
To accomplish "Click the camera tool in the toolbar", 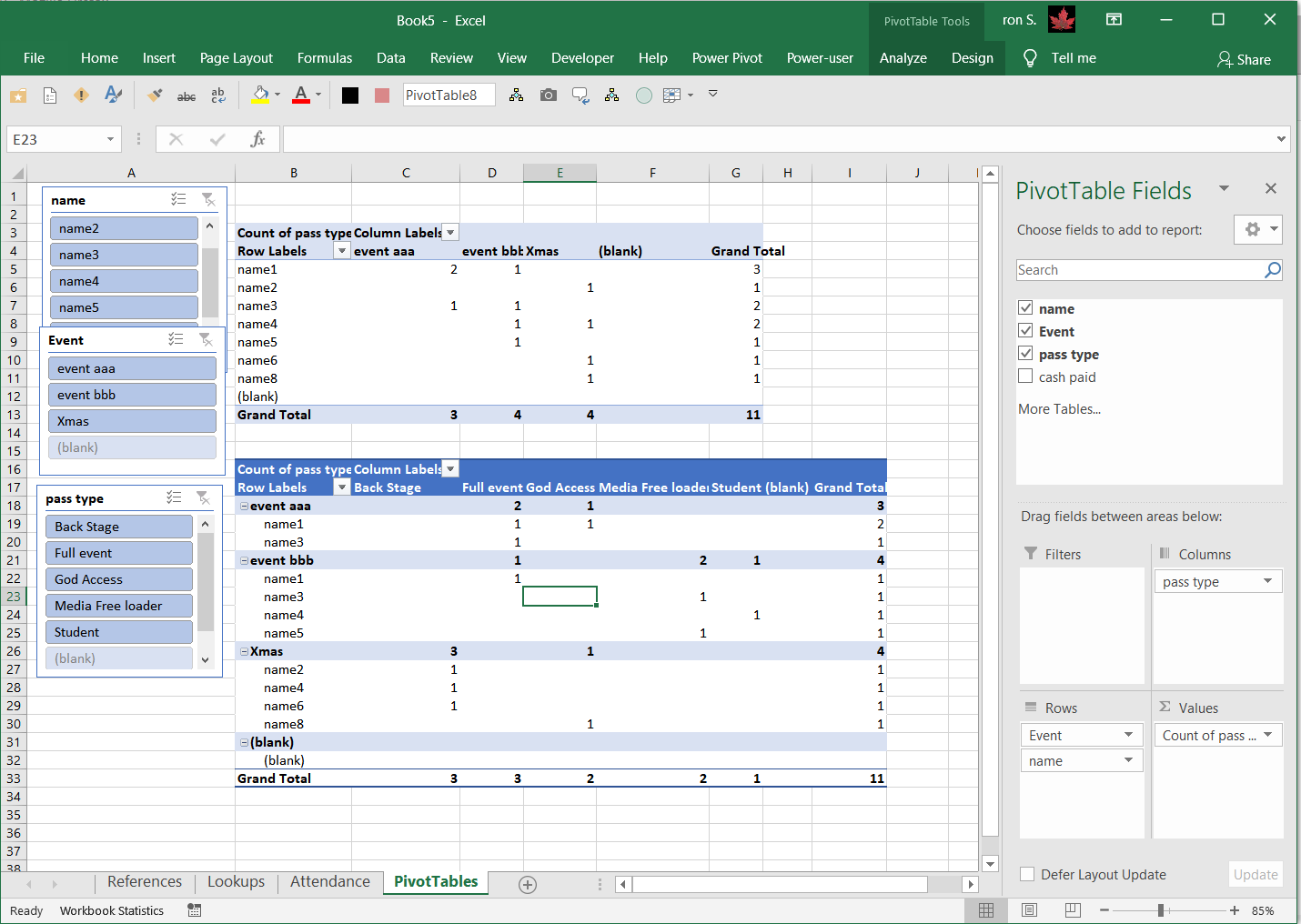I will 548,95.
